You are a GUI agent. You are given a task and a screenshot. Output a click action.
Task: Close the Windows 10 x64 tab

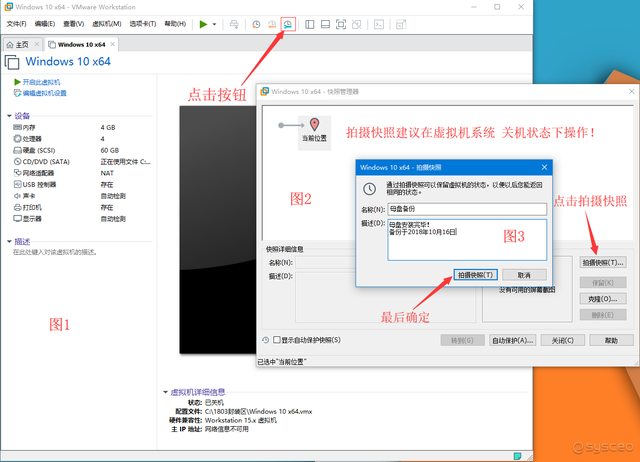113,44
